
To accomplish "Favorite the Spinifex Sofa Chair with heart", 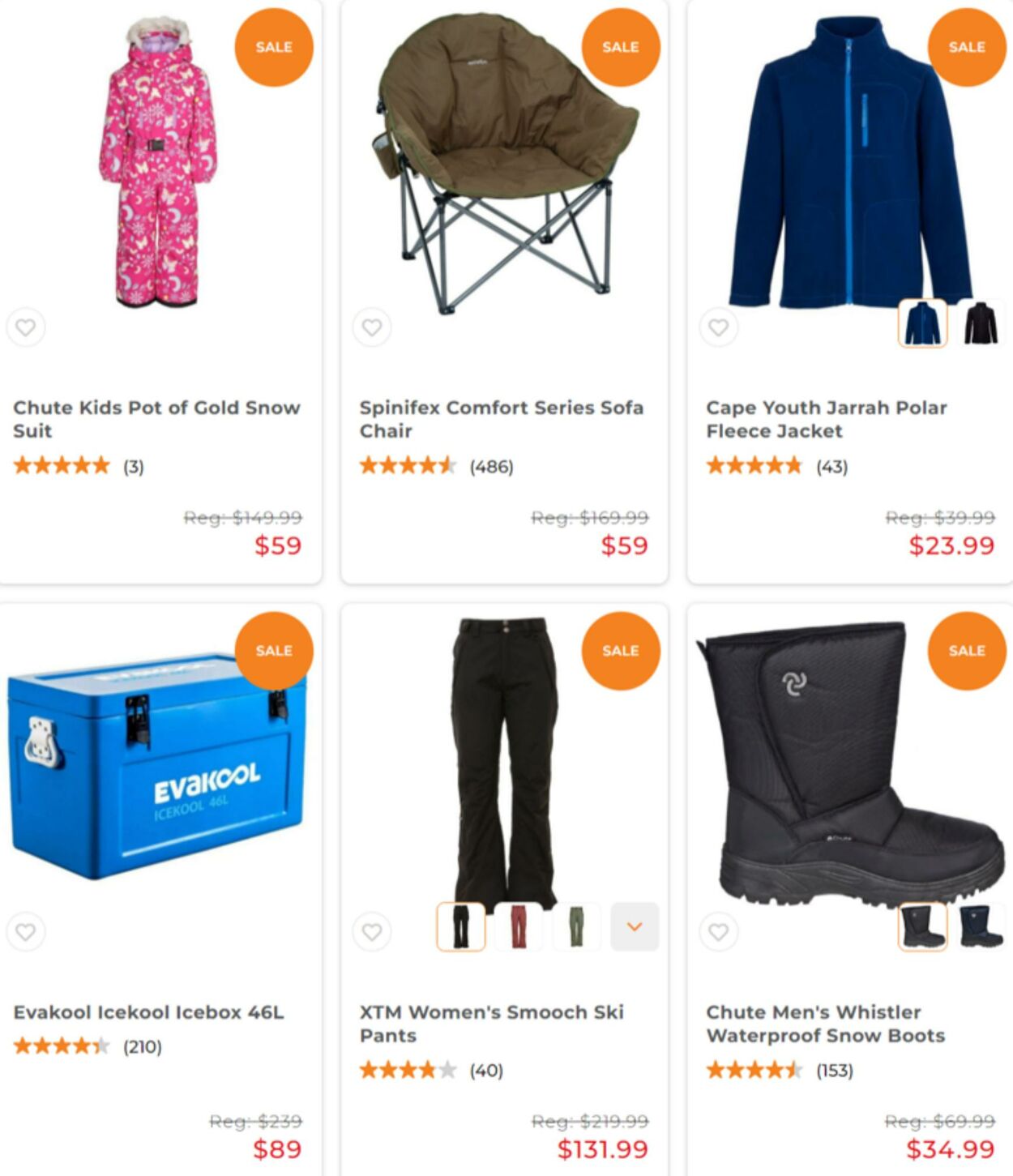I will click(372, 327).
